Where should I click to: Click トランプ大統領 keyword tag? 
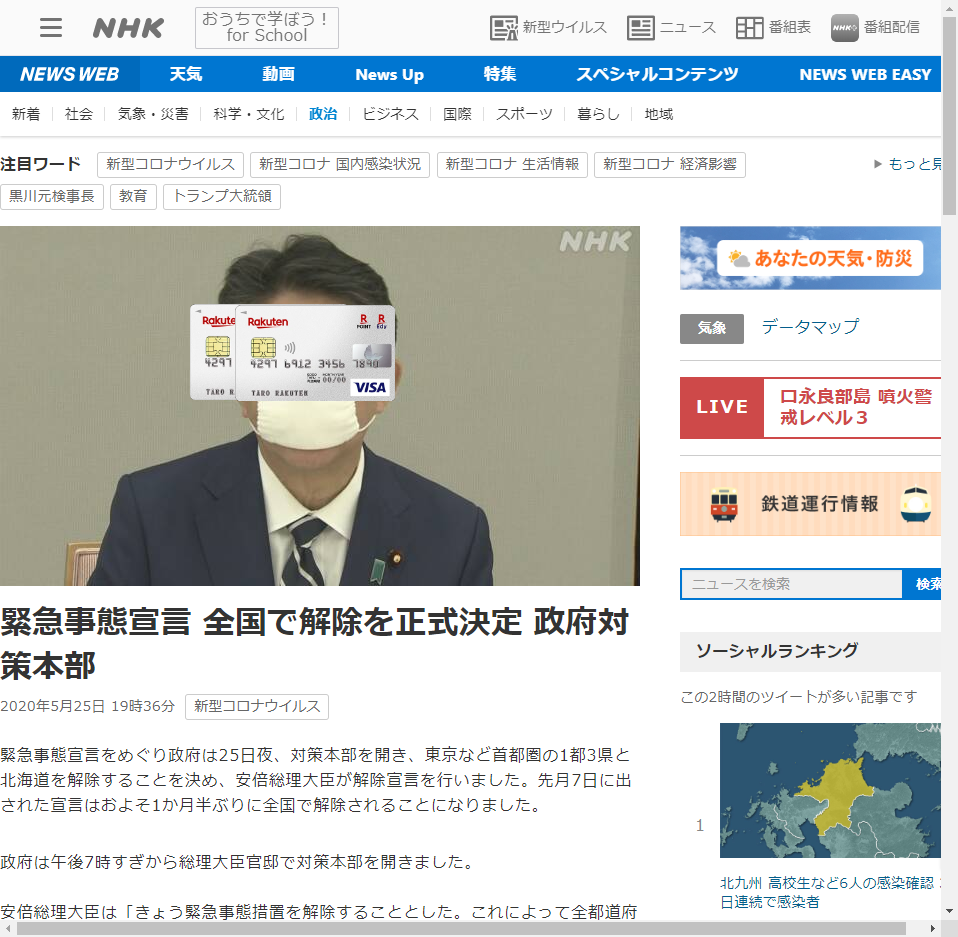click(x=222, y=196)
